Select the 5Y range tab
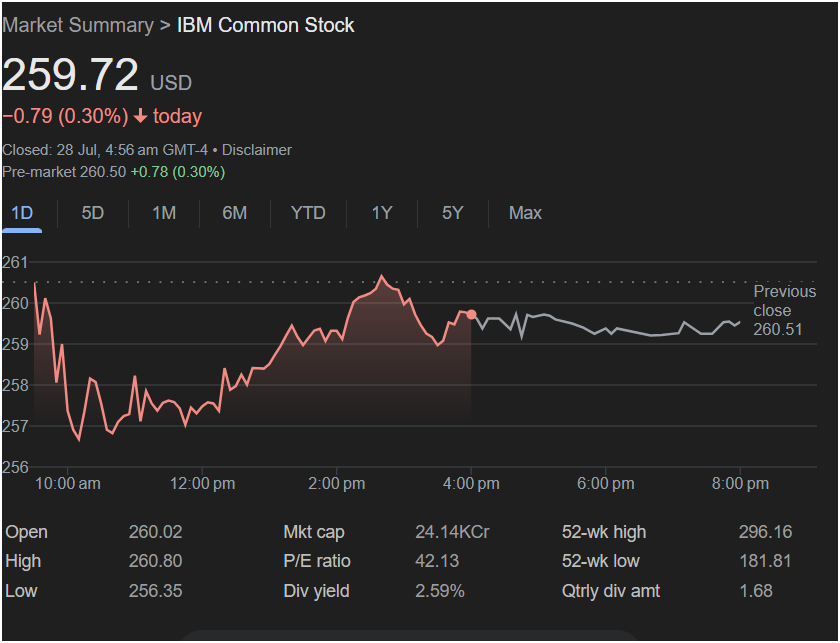 [453, 213]
